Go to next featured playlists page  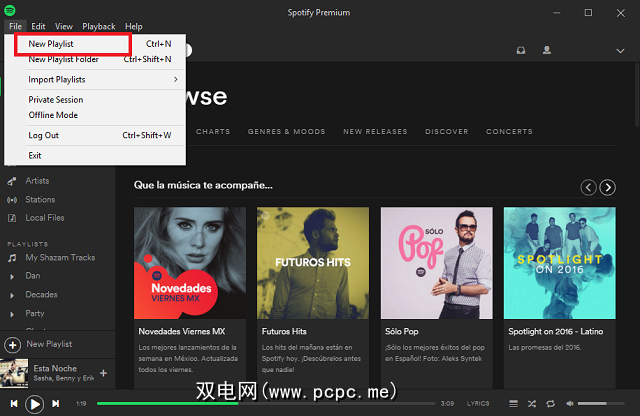click(x=607, y=187)
